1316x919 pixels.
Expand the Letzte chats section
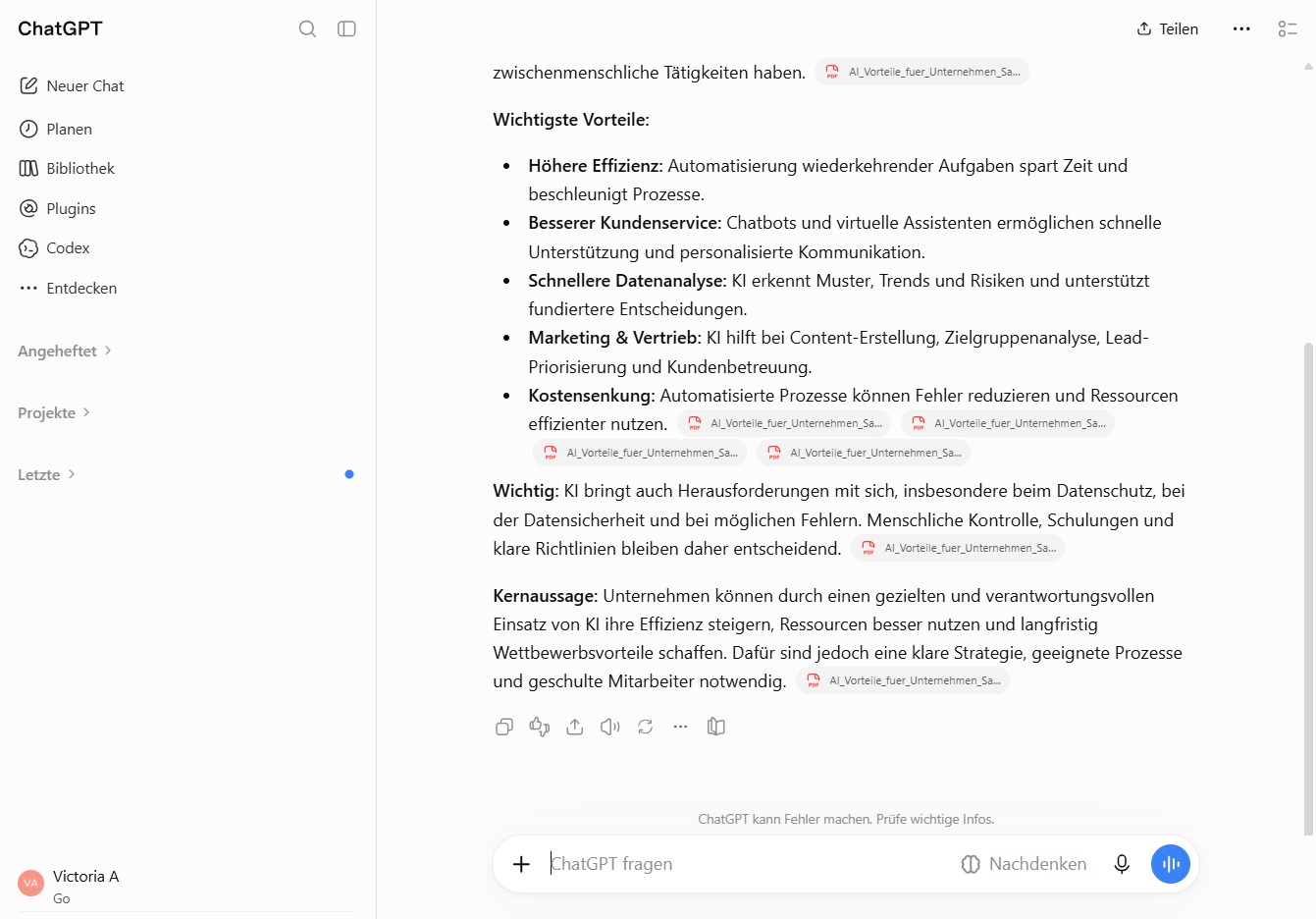click(x=46, y=475)
